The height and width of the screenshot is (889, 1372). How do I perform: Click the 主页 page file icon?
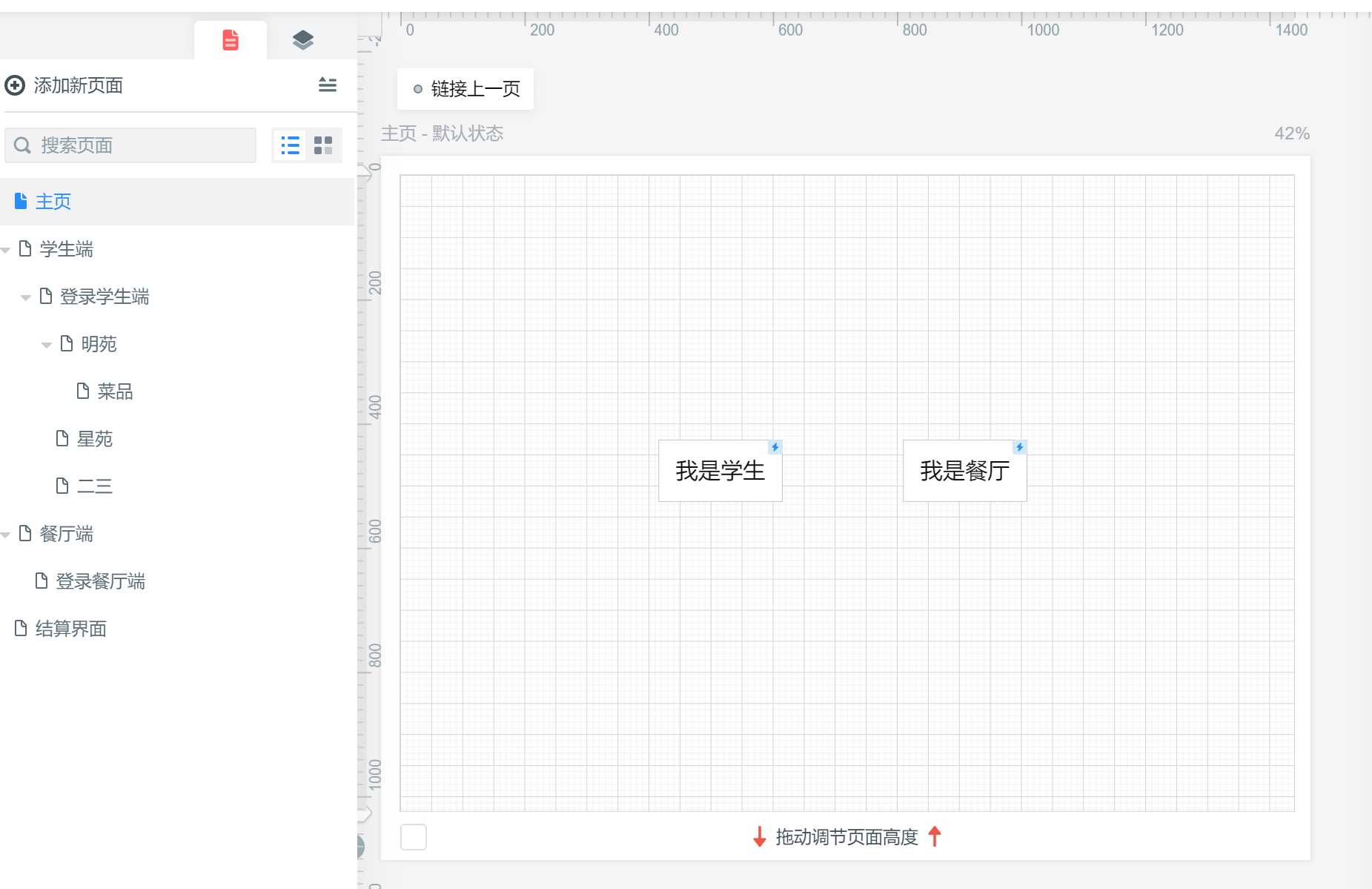tap(21, 201)
